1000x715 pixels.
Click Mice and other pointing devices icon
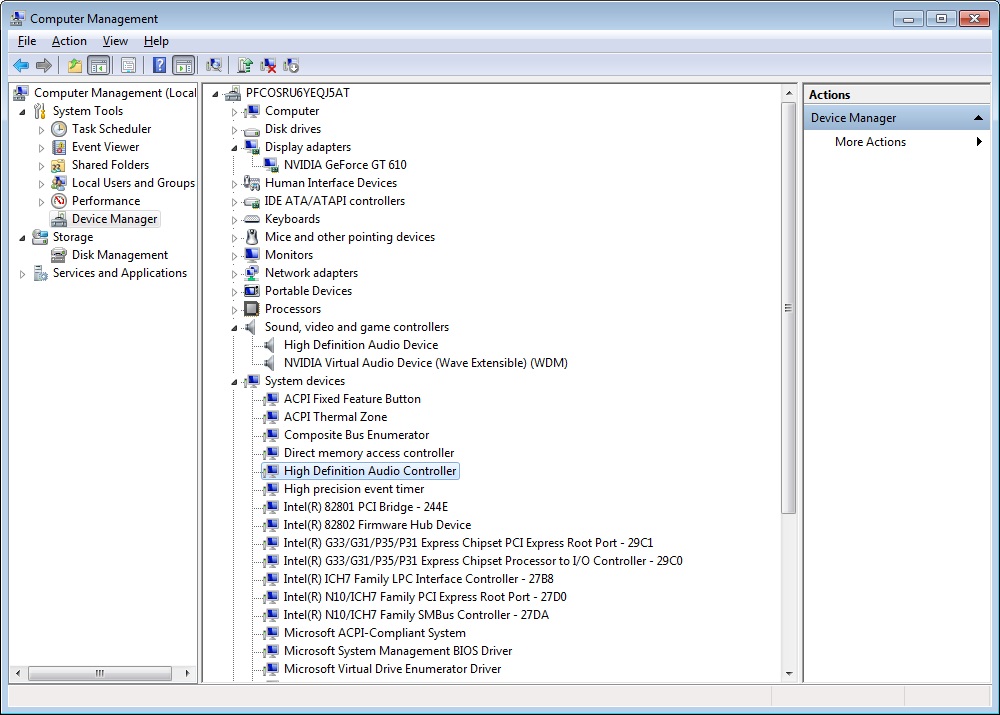[x=252, y=237]
